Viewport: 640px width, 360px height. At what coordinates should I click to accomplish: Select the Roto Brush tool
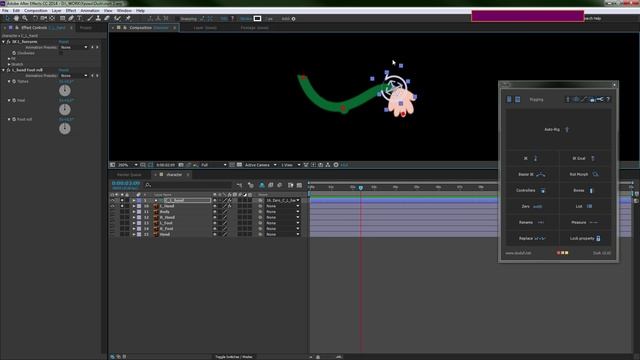[118, 18]
